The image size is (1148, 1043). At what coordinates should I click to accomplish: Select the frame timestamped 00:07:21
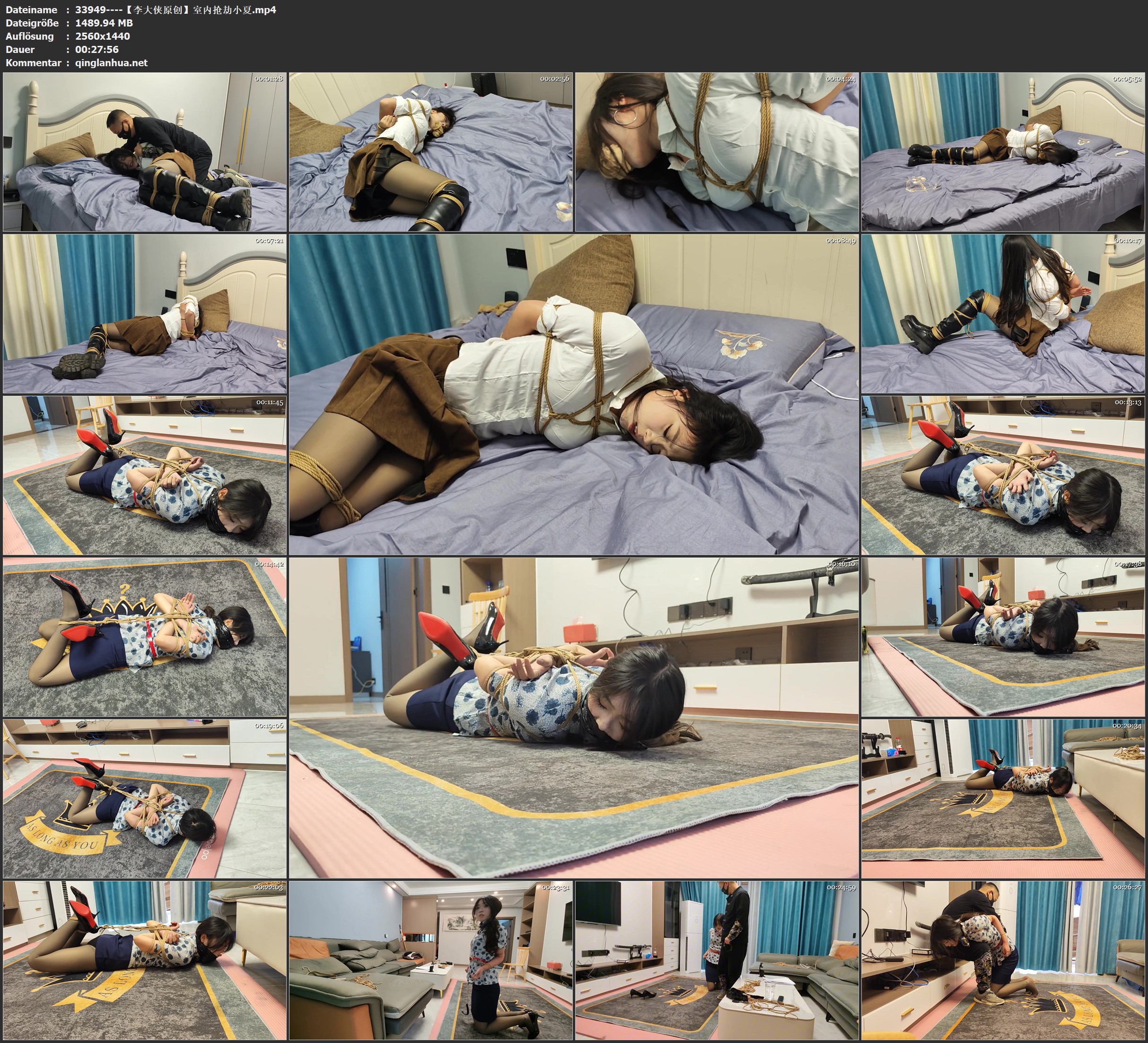(145, 313)
